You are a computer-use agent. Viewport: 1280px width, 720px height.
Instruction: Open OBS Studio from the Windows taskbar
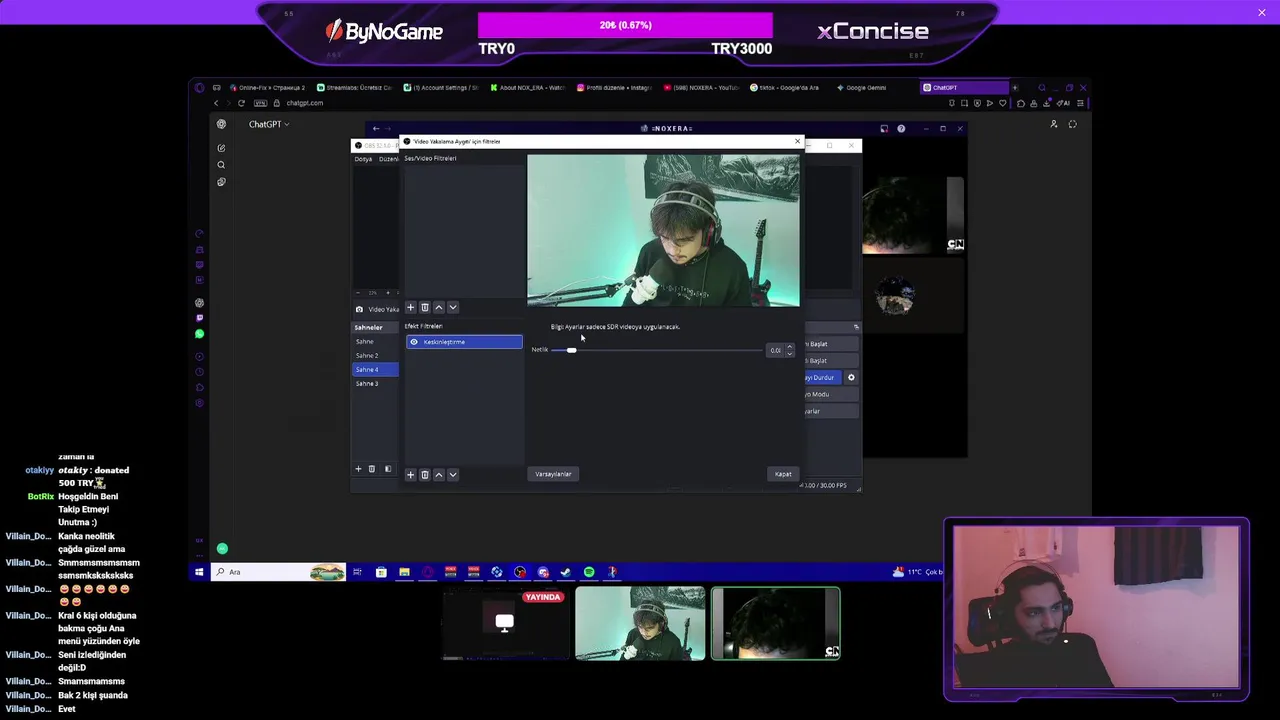(520, 572)
